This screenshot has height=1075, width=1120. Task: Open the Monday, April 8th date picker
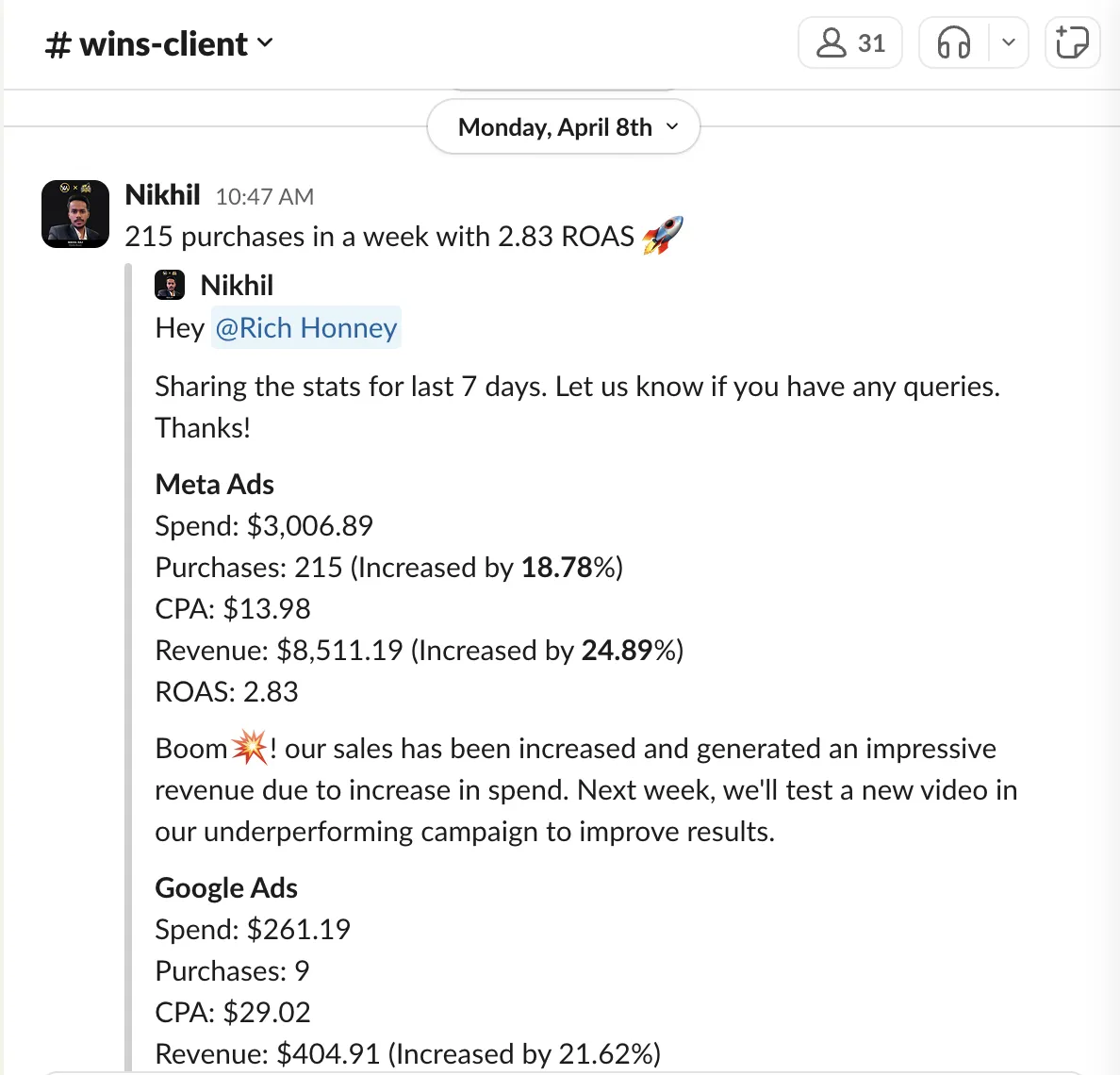click(564, 127)
